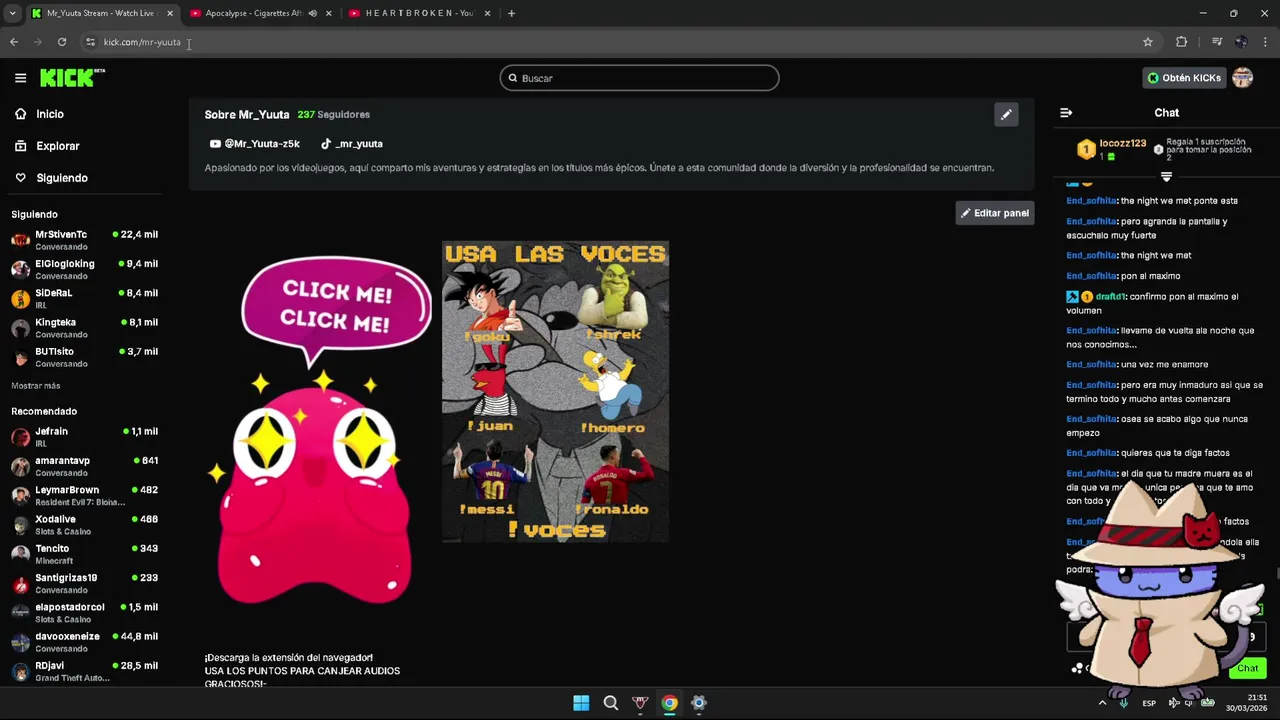Viewport: 1280px width, 720px height.
Task: Open Chrome profile avatar
Action: click(1241, 42)
